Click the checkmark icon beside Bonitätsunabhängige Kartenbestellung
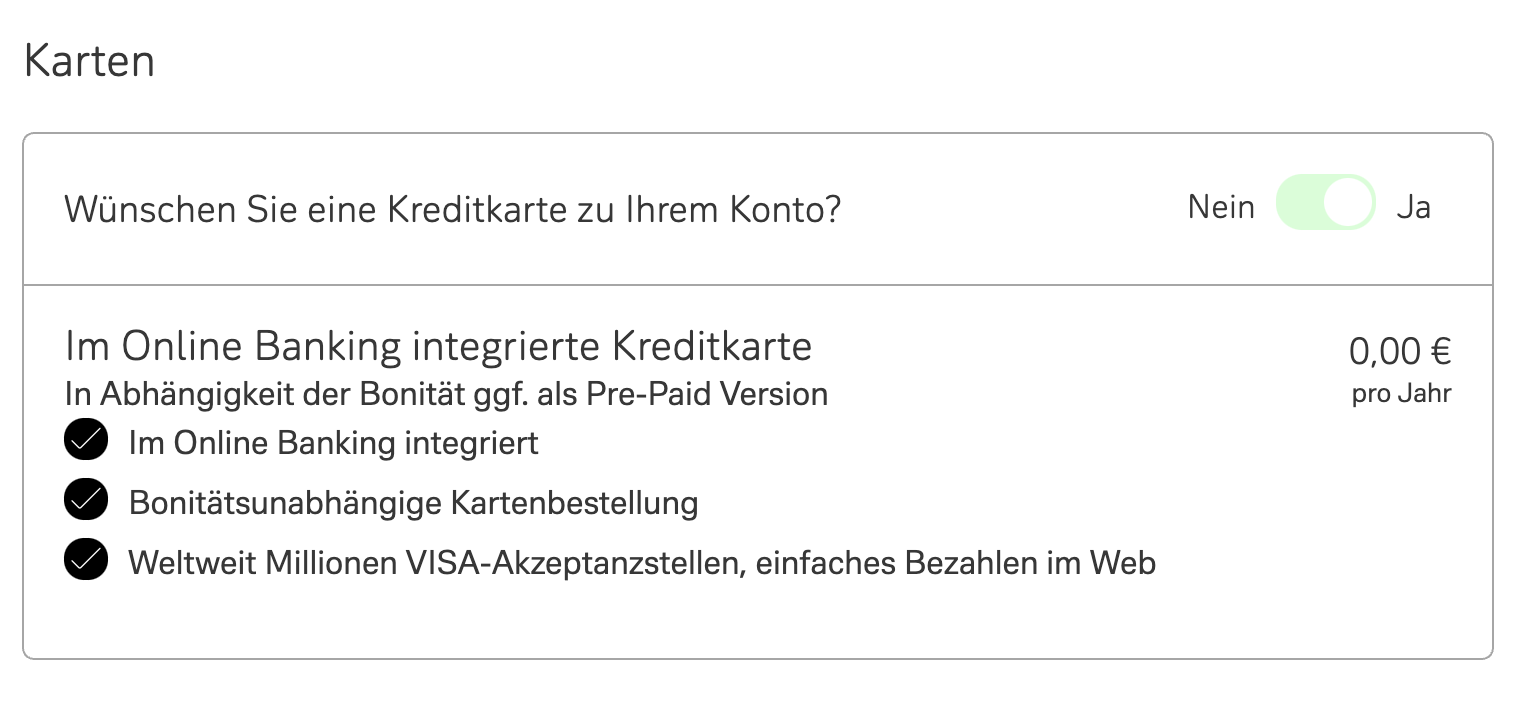Image resolution: width=1526 pixels, height=728 pixels. tap(86, 501)
